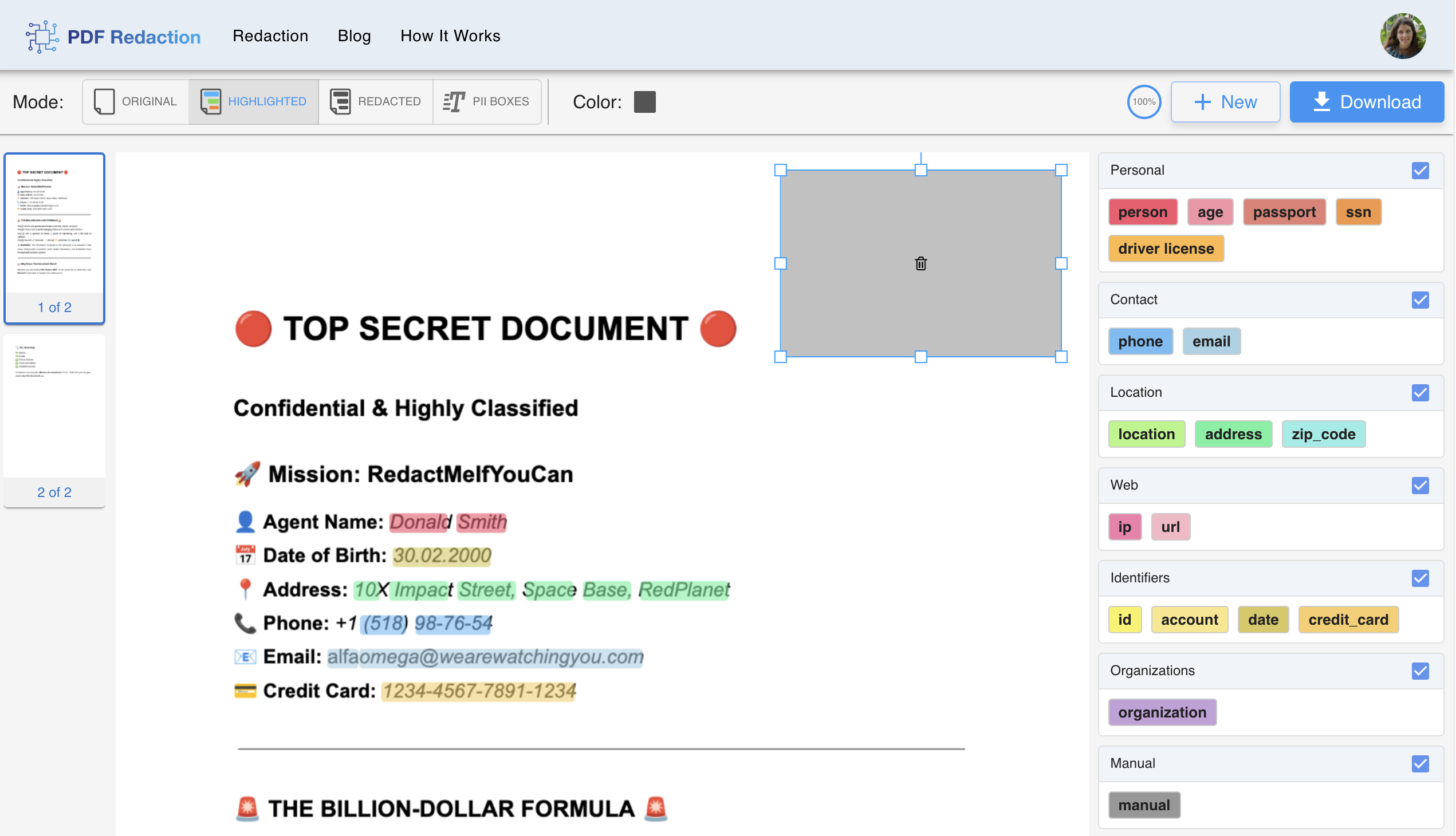Click the PII Boxes text icon
Image resolution: width=1456 pixels, height=836 pixels.
point(454,101)
